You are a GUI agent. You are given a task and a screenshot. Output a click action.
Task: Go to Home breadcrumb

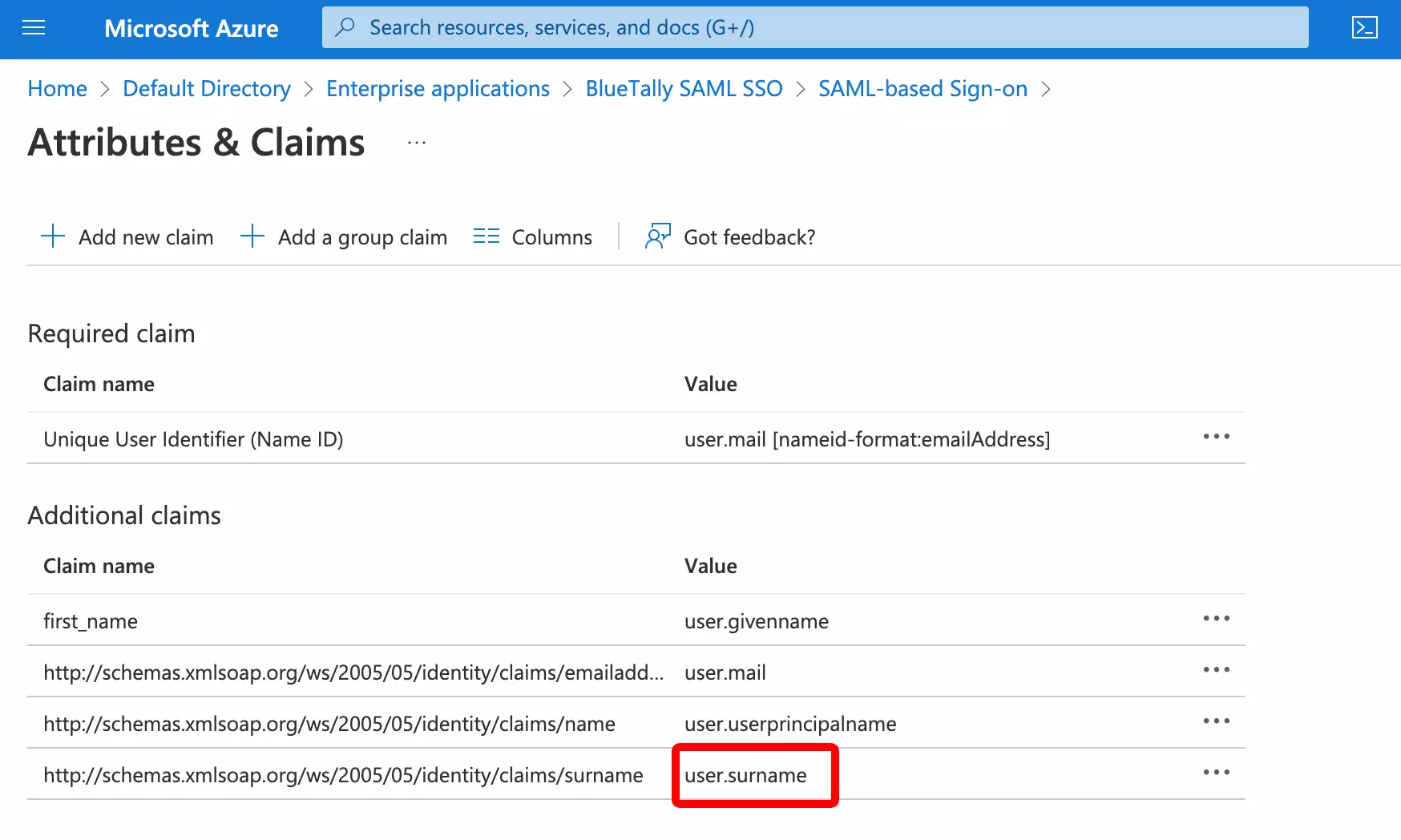pyautogui.click(x=58, y=89)
